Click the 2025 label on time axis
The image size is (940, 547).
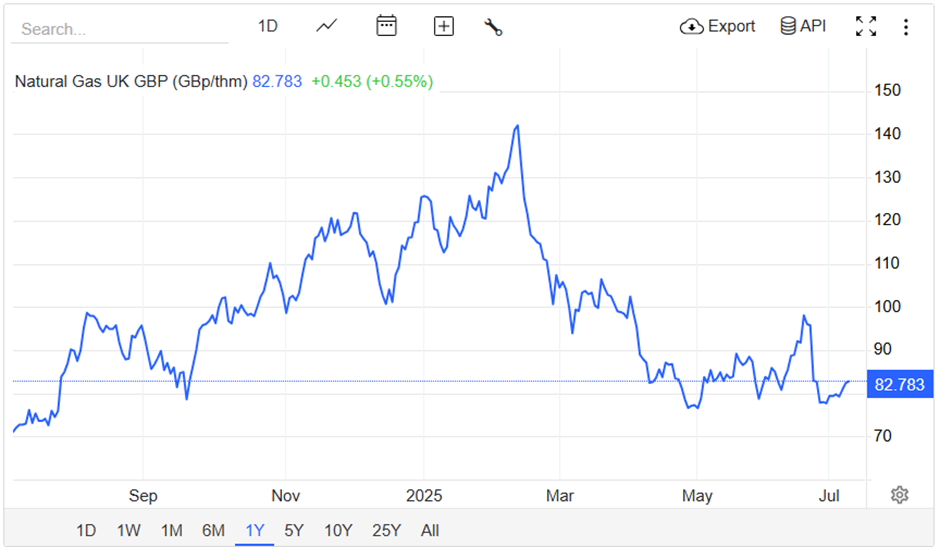(424, 496)
